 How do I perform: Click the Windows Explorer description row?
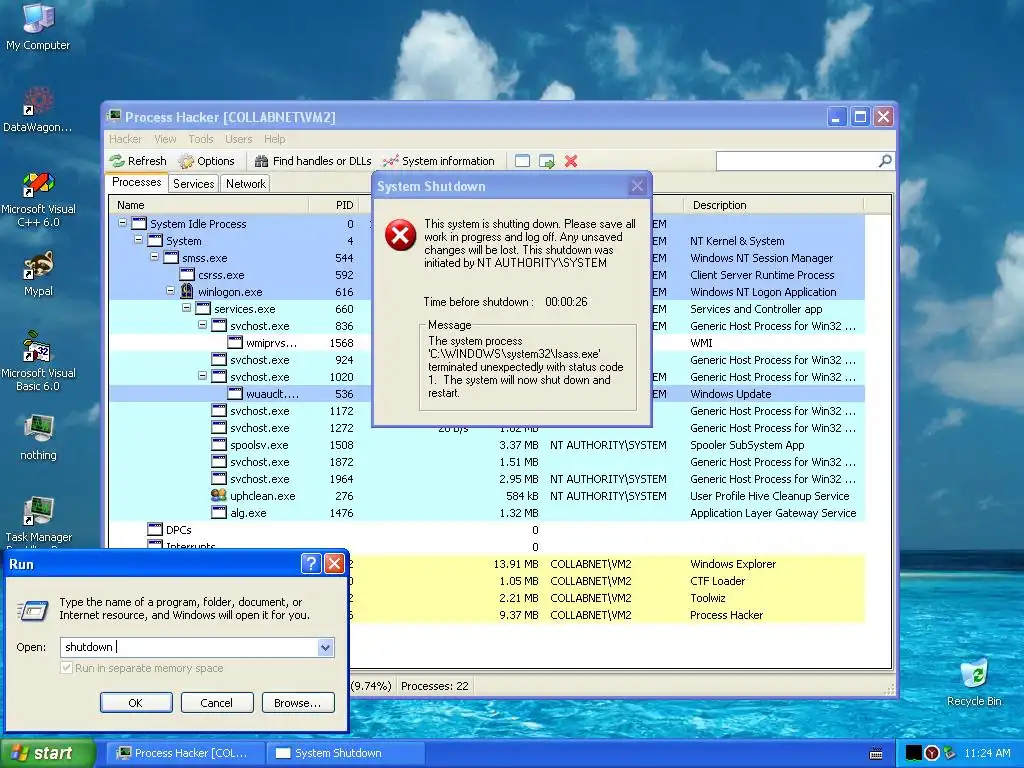pyautogui.click(x=733, y=564)
